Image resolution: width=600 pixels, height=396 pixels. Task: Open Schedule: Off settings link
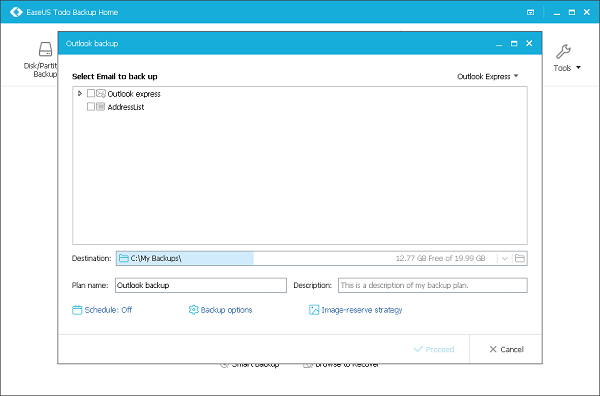tap(108, 310)
